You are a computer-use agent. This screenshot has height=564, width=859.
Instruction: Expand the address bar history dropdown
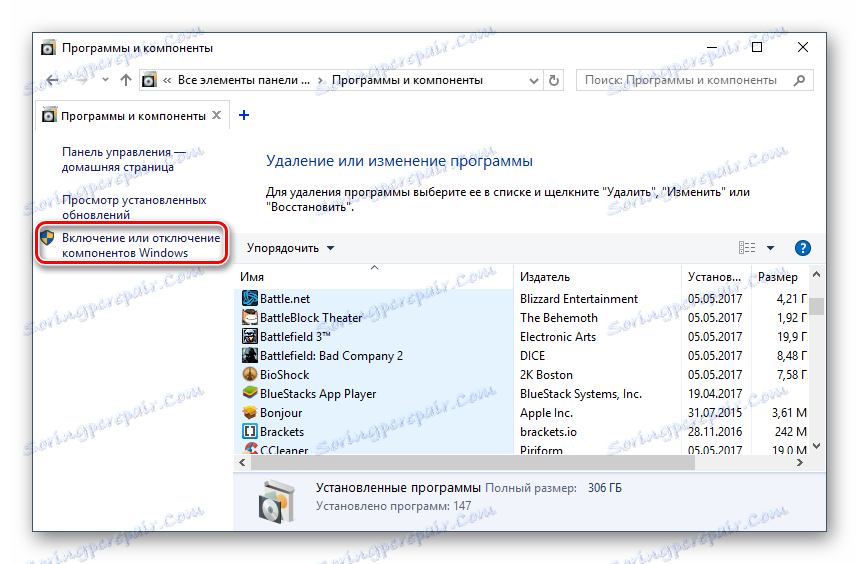click(x=534, y=81)
